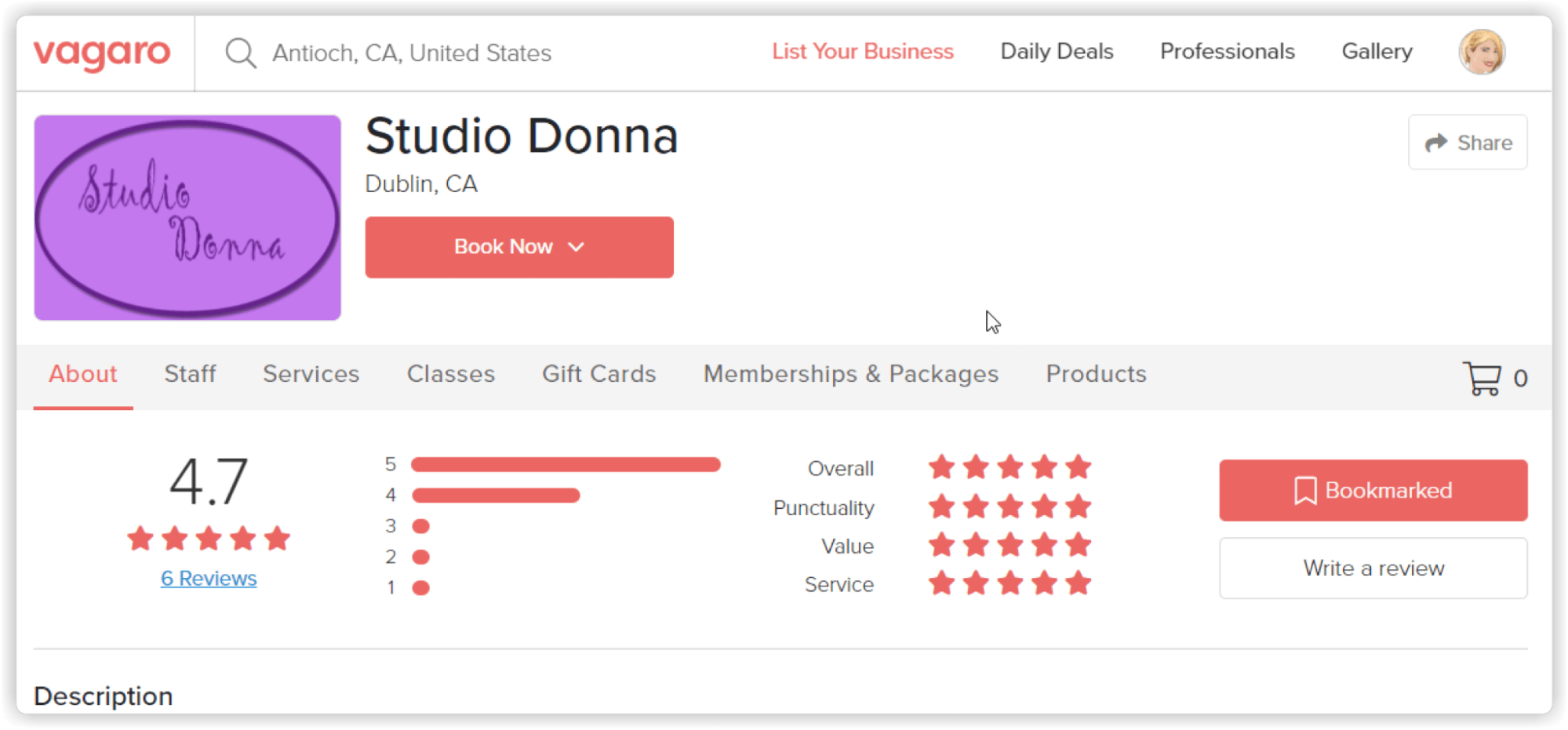Image resolution: width=1568 pixels, height=730 pixels.
Task: Click the stars under the 4.7 rating
Action: (x=209, y=539)
